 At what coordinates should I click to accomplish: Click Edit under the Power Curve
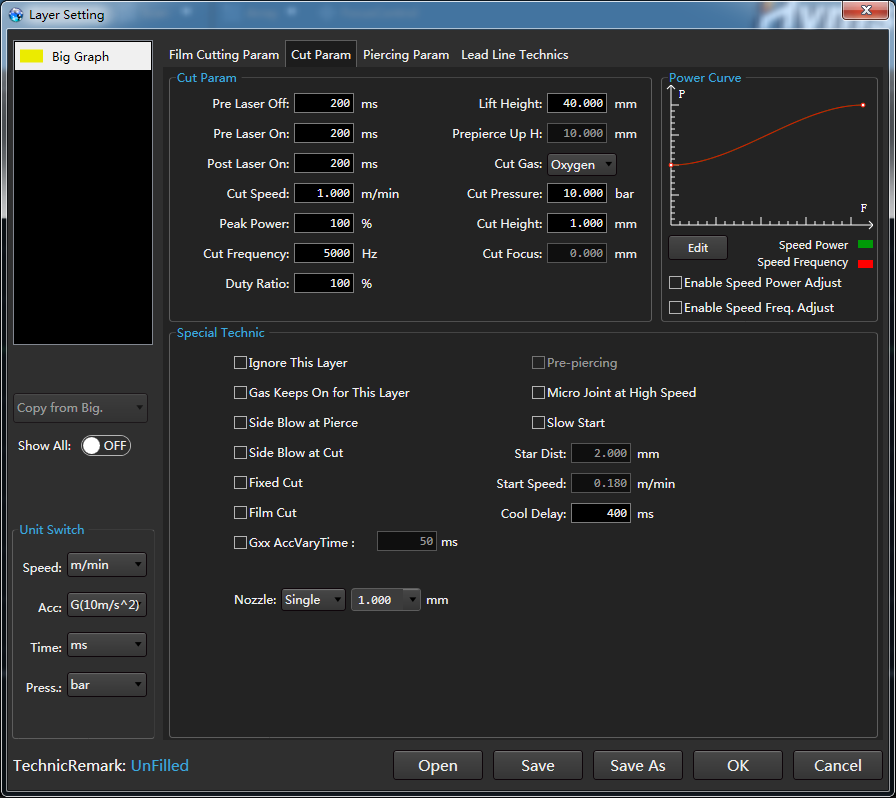click(698, 248)
